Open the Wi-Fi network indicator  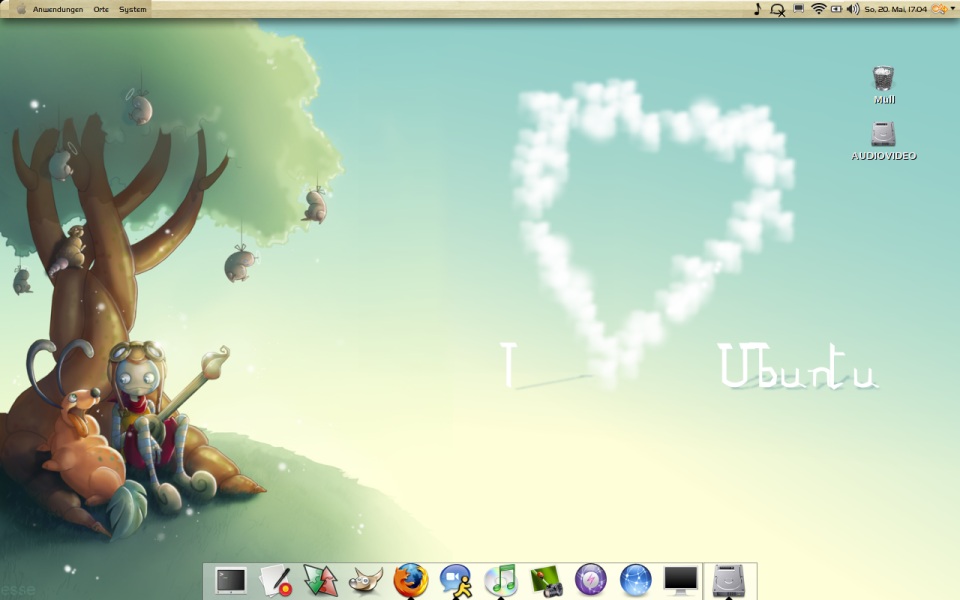[x=818, y=9]
